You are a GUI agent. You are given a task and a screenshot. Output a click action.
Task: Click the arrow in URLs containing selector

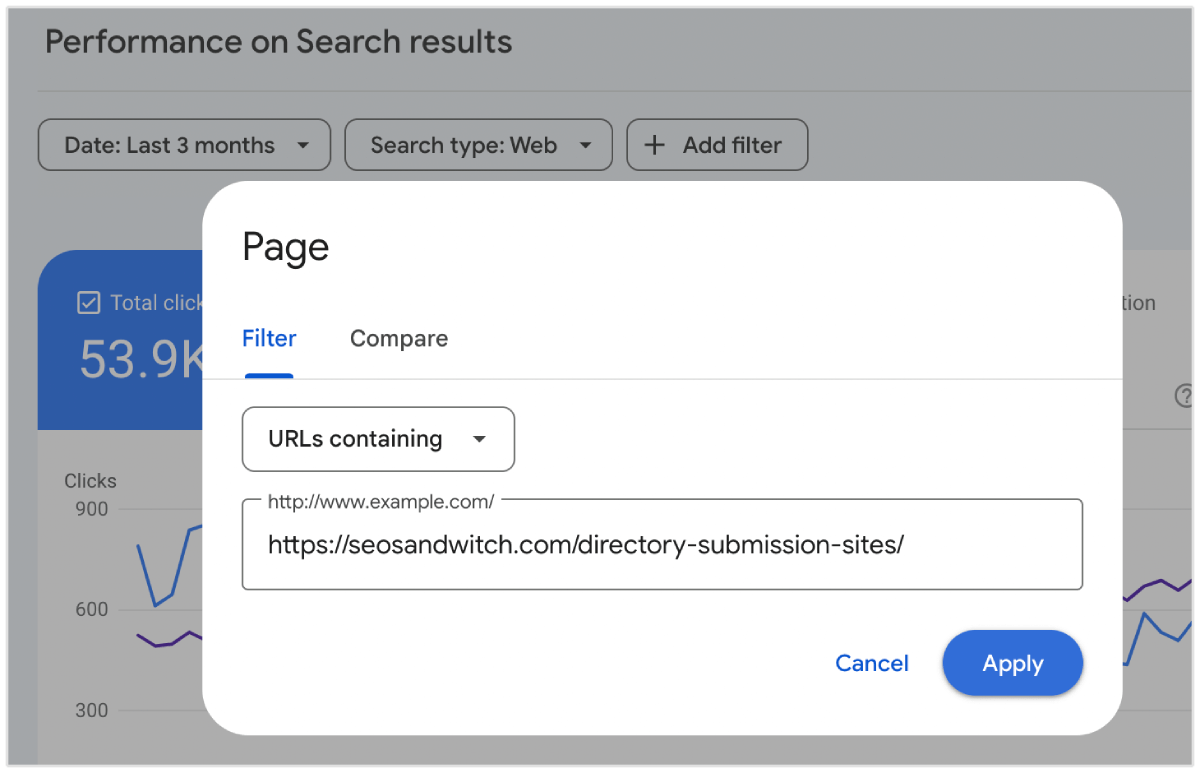point(479,439)
